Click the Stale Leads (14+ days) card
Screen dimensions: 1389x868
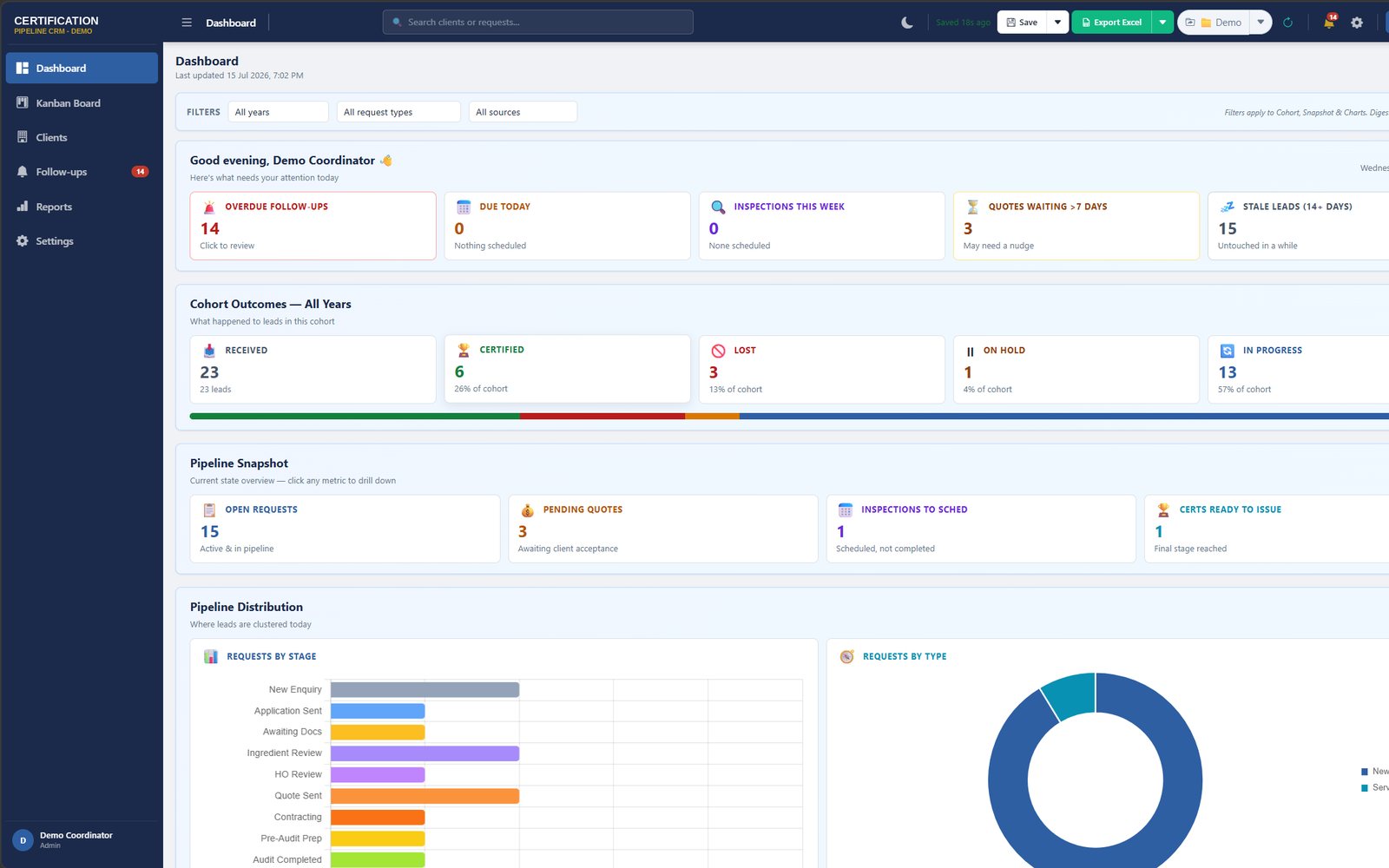click(1299, 226)
